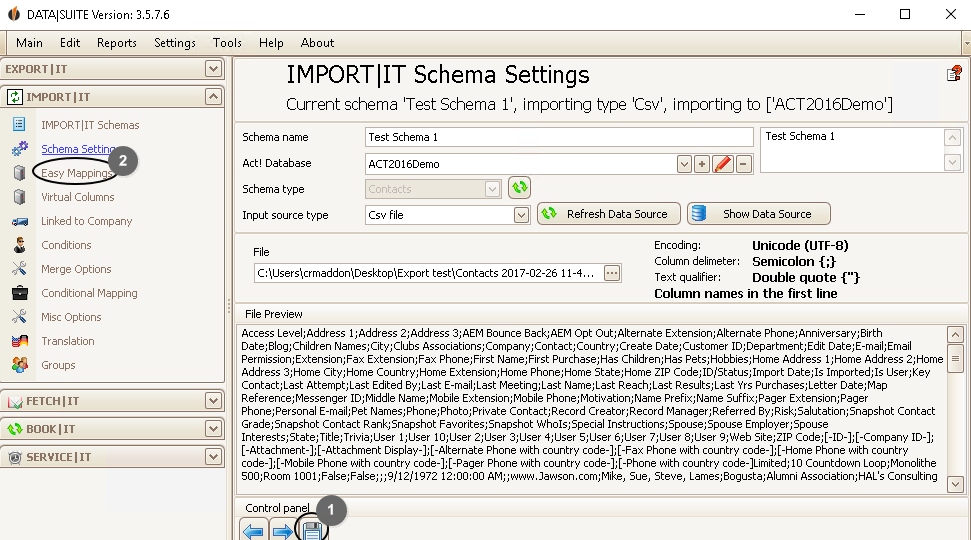
Task: Save the schema with the floppy disk icon
Action: click(311, 531)
